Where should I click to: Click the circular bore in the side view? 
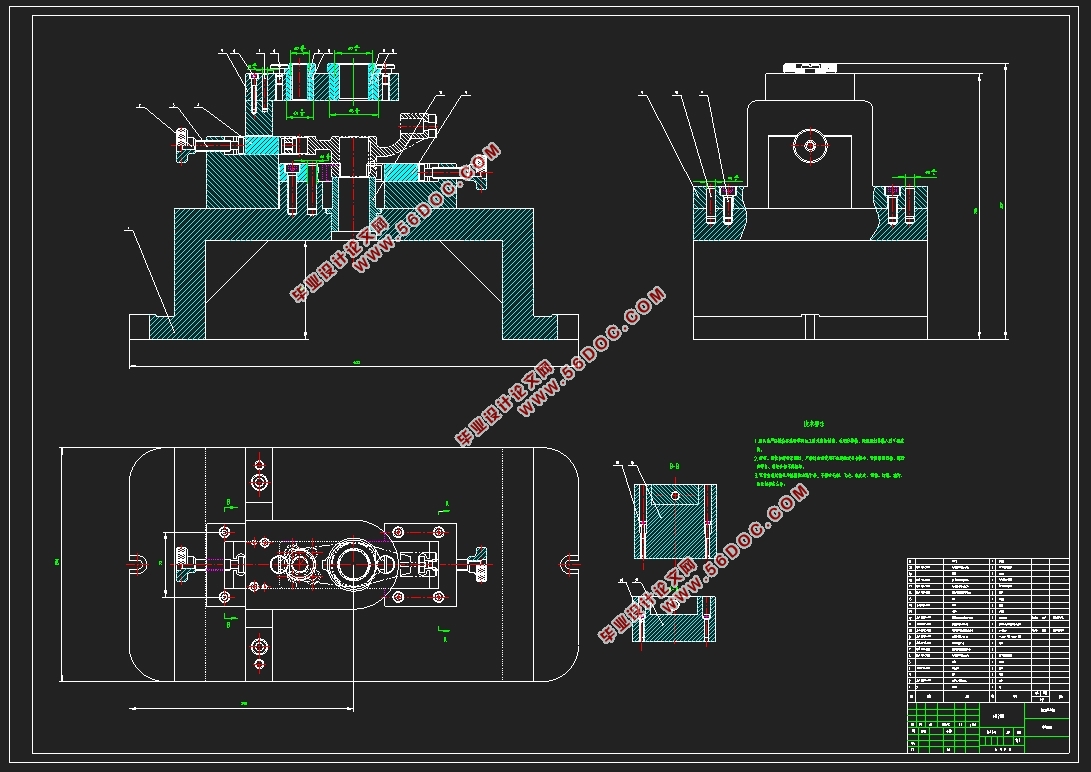point(810,147)
